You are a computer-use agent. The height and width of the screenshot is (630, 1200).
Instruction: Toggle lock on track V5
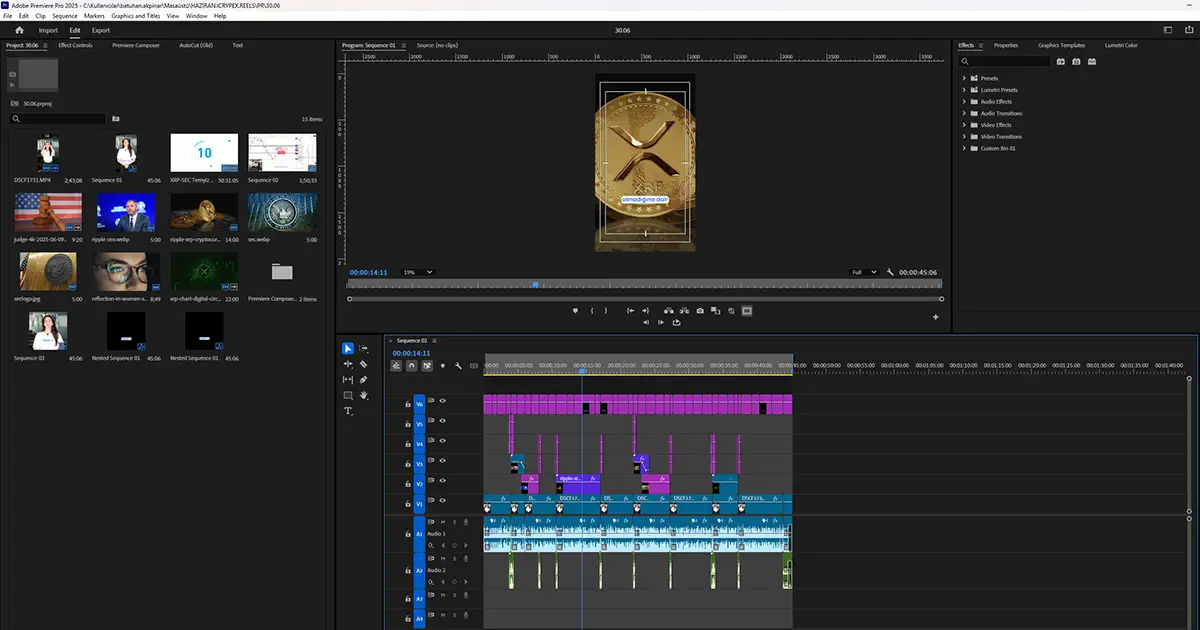[408, 423]
